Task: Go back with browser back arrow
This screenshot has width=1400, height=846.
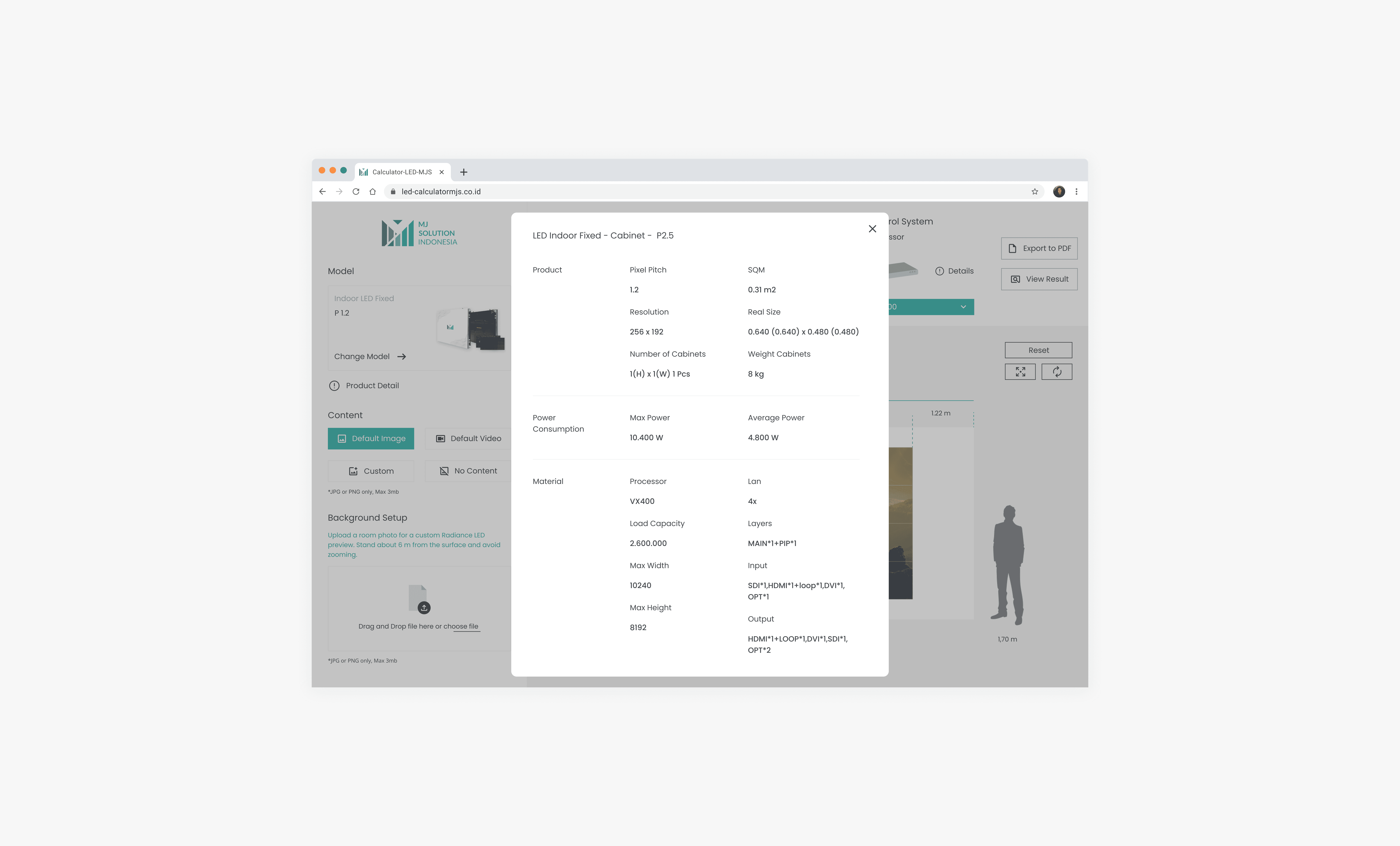Action: (x=322, y=192)
